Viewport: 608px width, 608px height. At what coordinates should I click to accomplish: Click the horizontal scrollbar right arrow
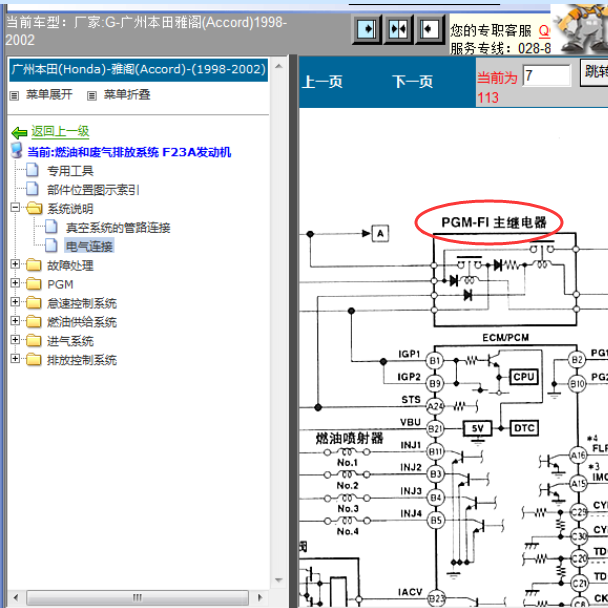coord(260,597)
